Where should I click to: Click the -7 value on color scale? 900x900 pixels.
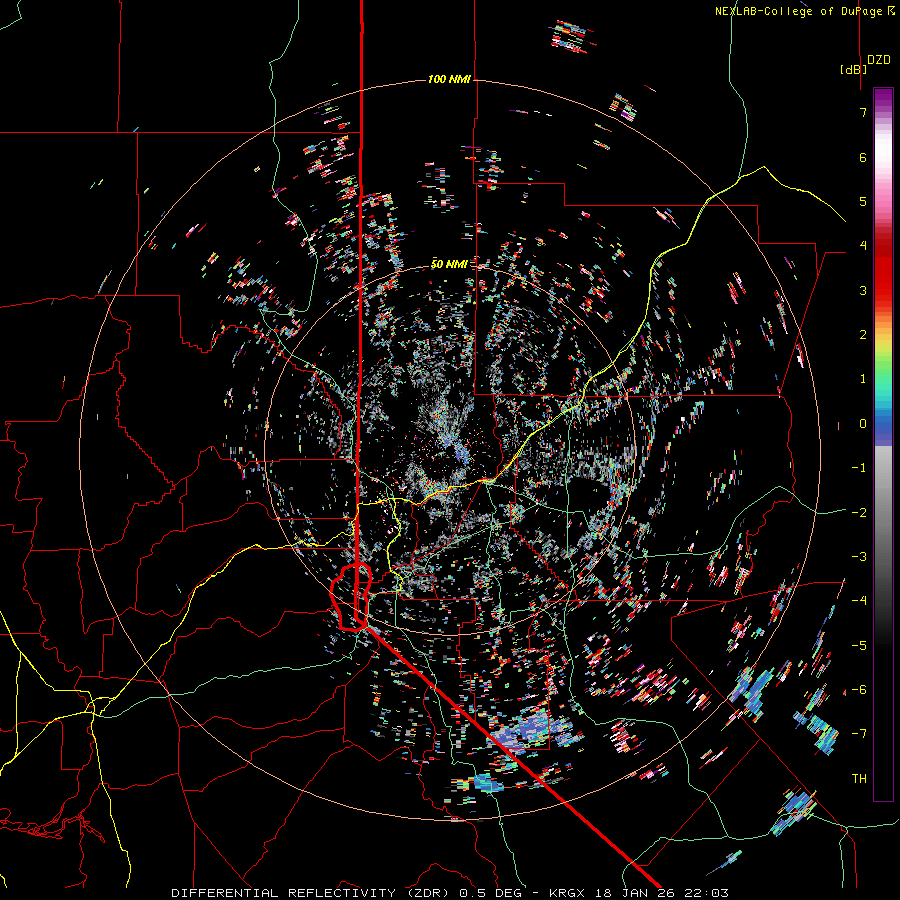[x=859, y=734]
